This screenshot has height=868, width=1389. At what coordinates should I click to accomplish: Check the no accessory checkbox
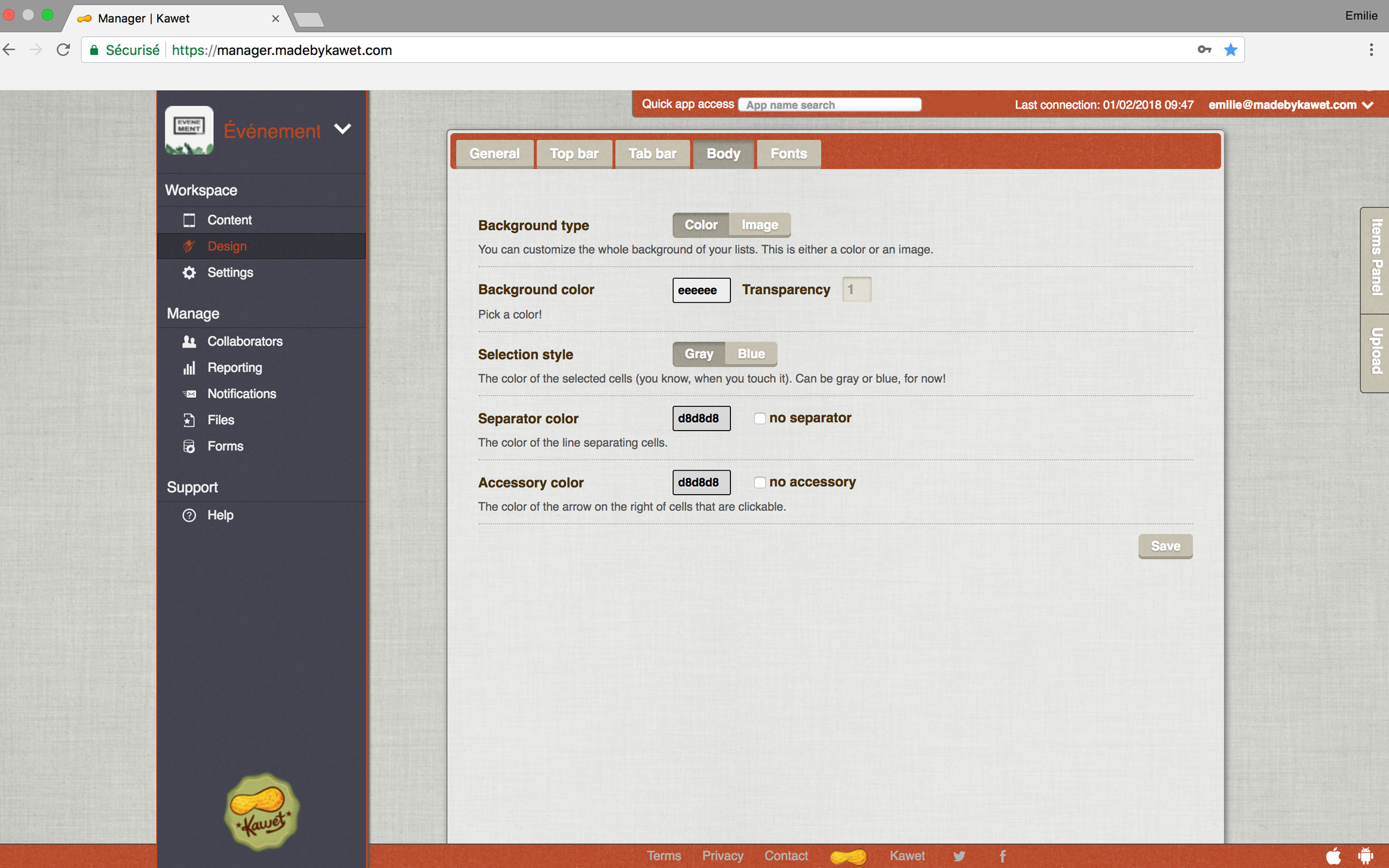point(759,482)
